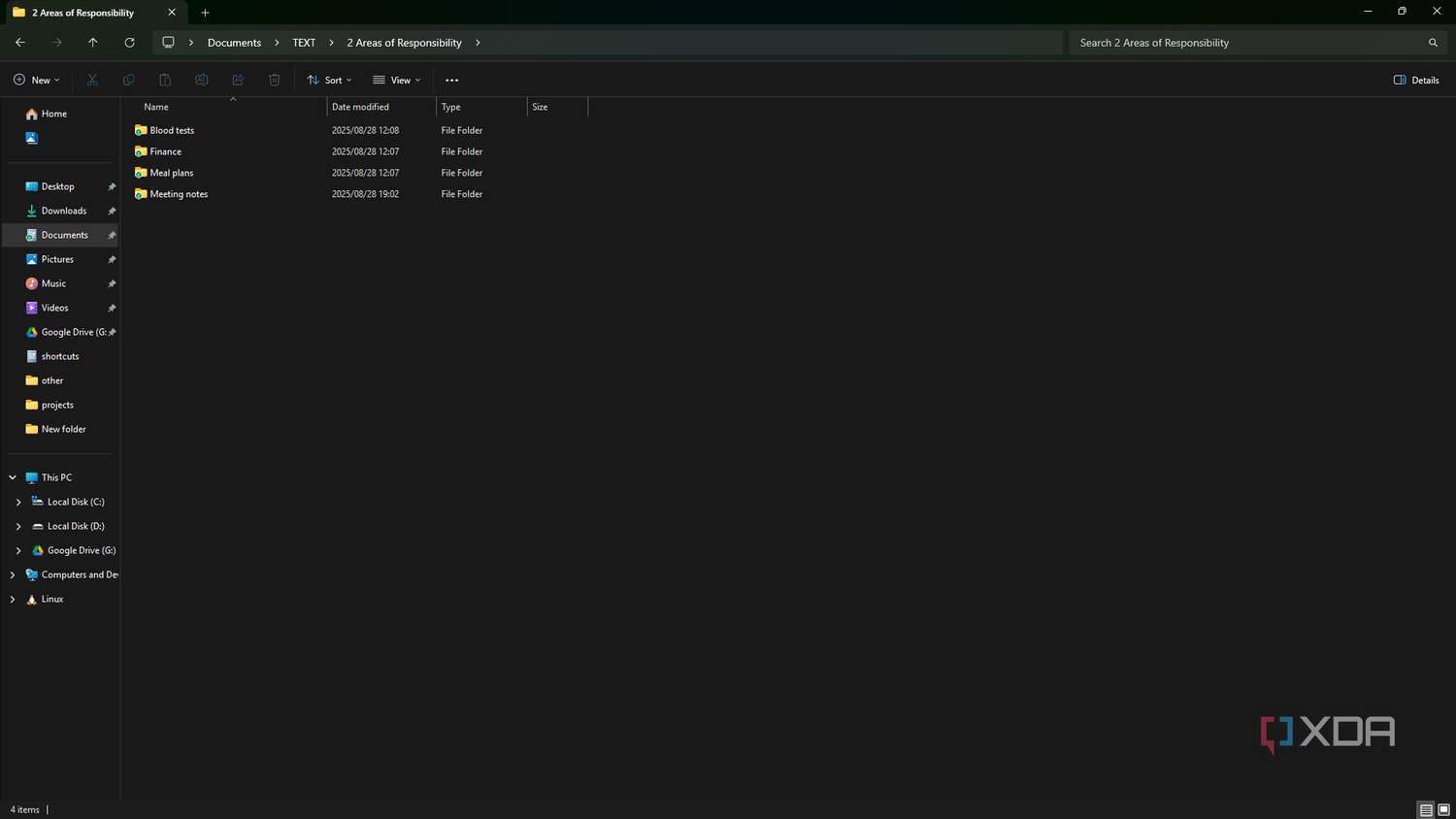Click the Cut scissors icon
Viewport: 1456px width, 819px height.
[92, 81]
